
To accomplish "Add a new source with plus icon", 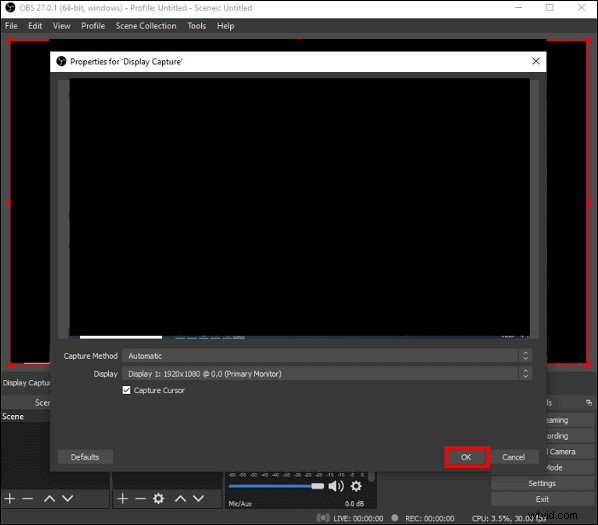I will pyautogui.click(x=122, y=498).
